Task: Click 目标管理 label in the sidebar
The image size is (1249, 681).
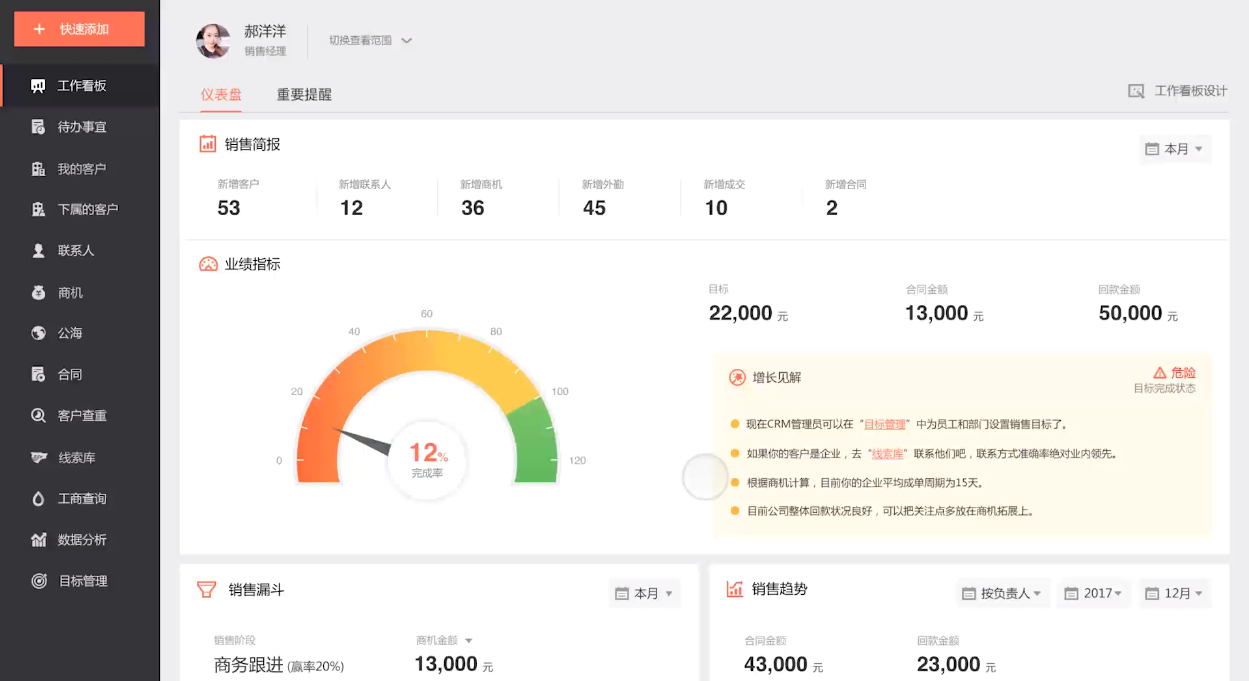Action: 83,581
